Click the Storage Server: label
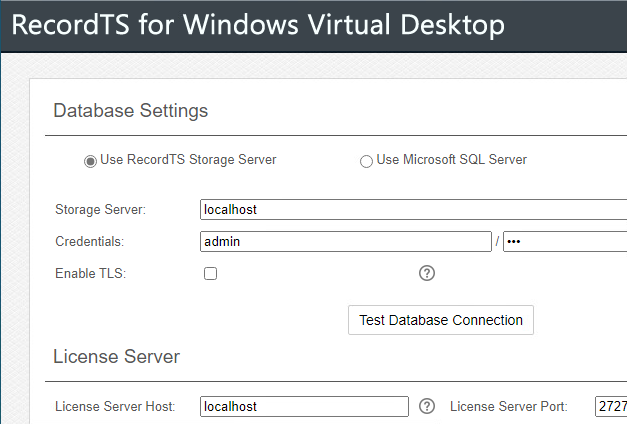The width and height of the screenshot is (627, 424). tap(100, 210)
